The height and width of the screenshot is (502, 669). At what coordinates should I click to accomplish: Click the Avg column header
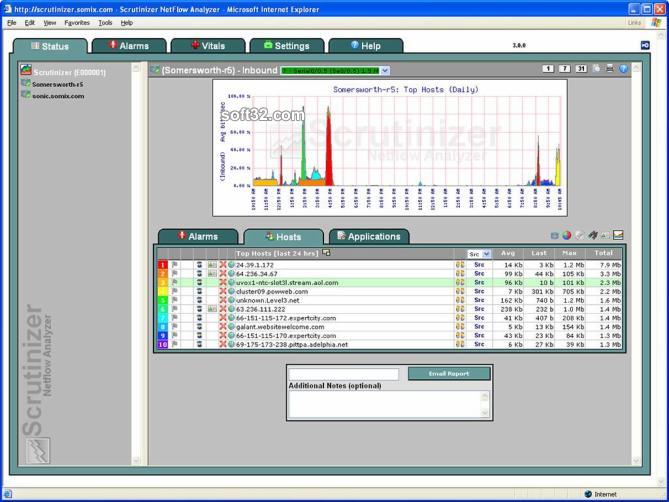508,253
